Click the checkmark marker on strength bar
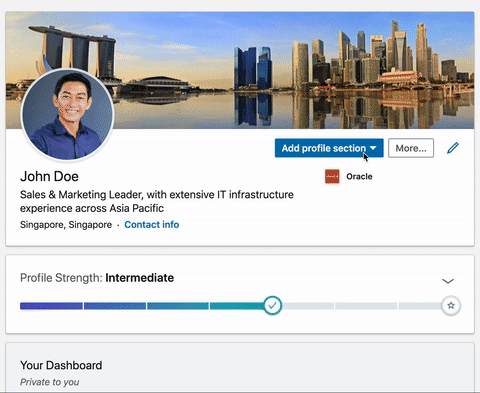Screen dimensions: 480x393 tap(272, 305)
